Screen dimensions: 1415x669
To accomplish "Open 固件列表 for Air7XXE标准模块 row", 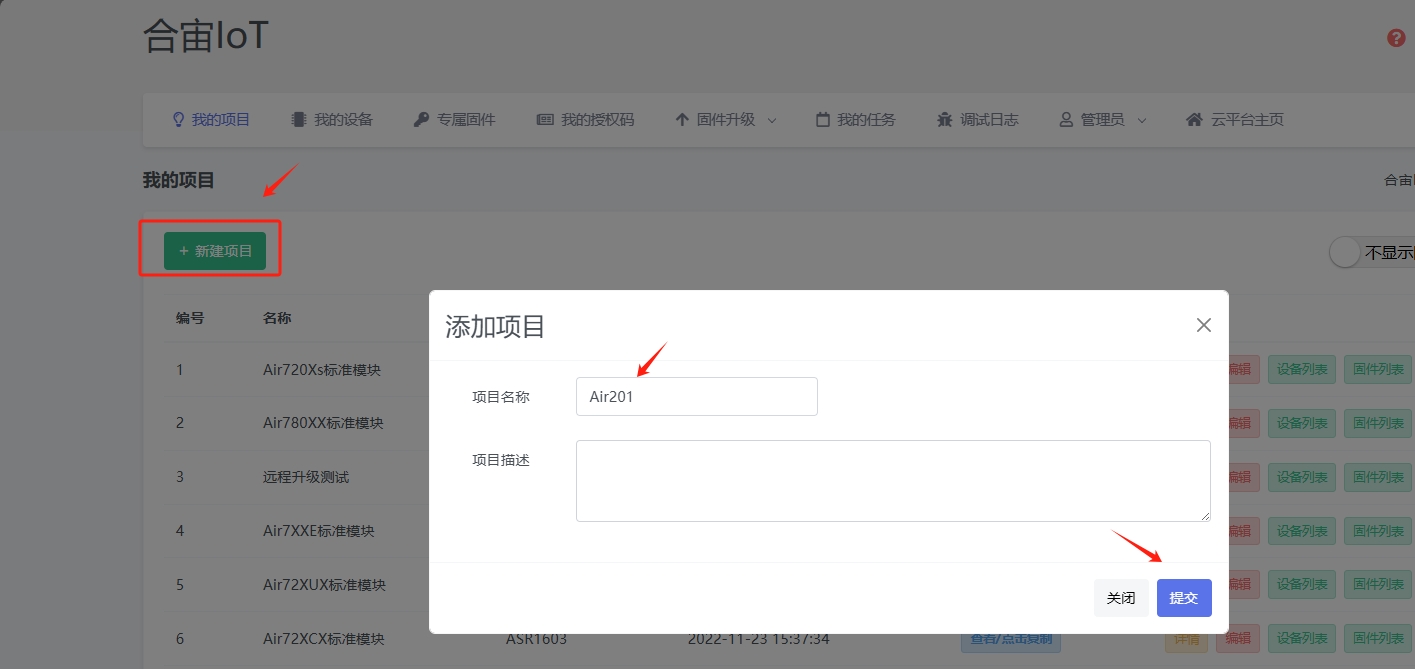I will click(1379, 531).
